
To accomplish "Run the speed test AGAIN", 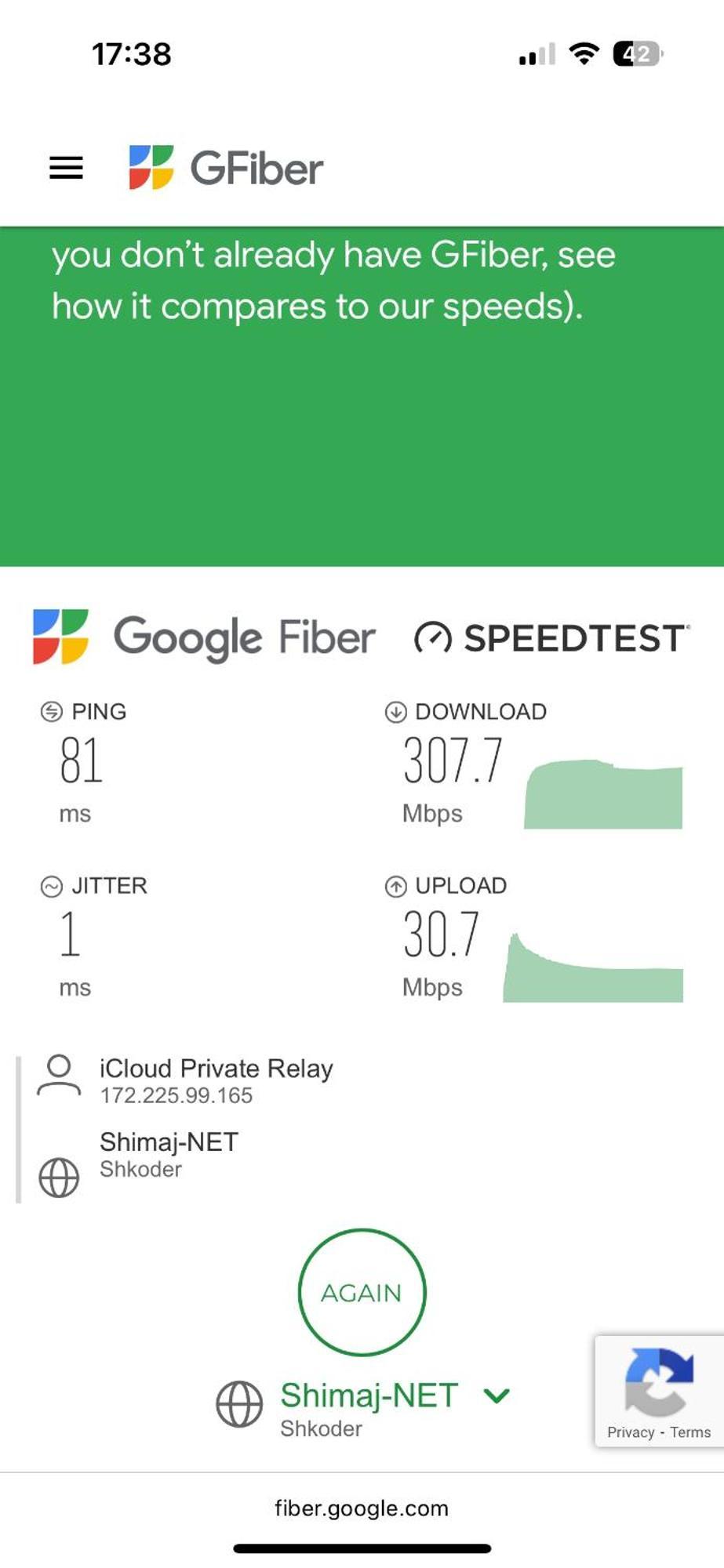I will [362, 1292].
